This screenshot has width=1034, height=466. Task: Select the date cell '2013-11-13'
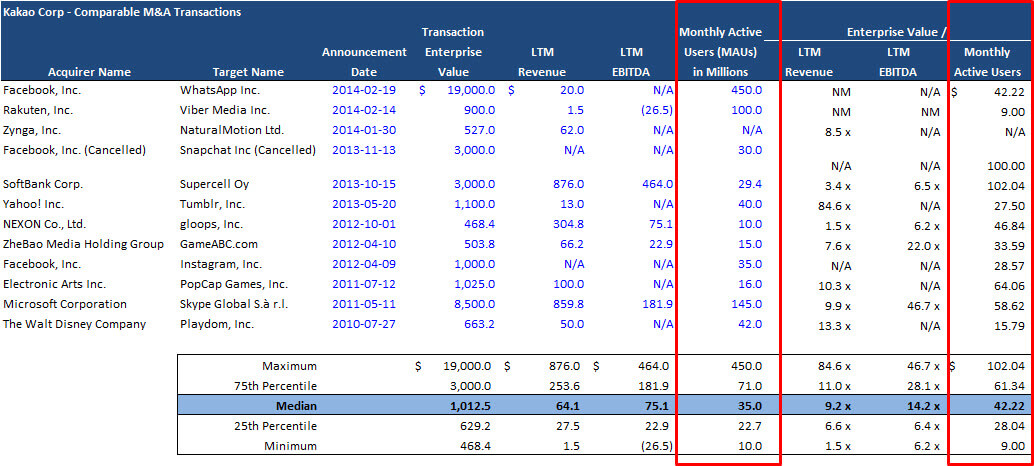click(364, 150)
